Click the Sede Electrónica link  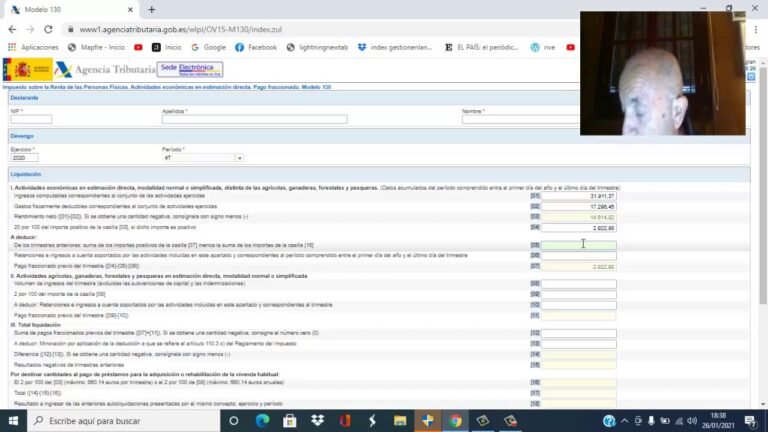tap(190, 69)
